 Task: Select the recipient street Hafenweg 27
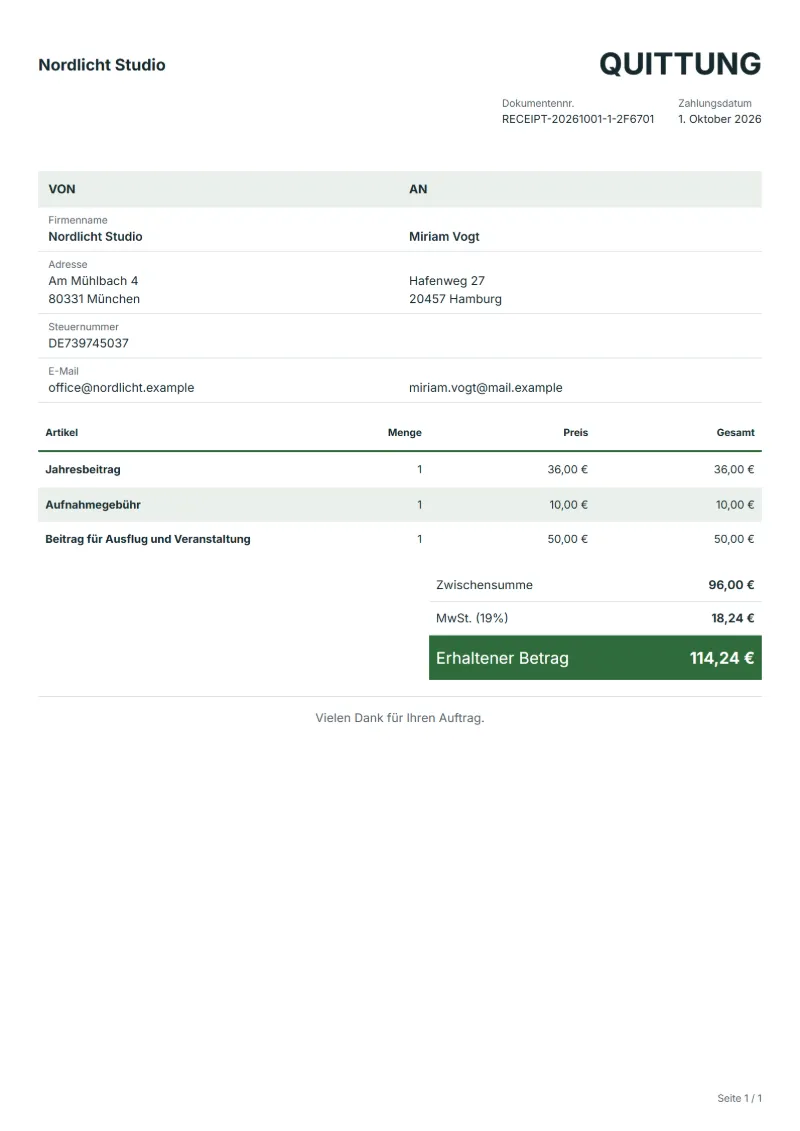click(447, 281)
